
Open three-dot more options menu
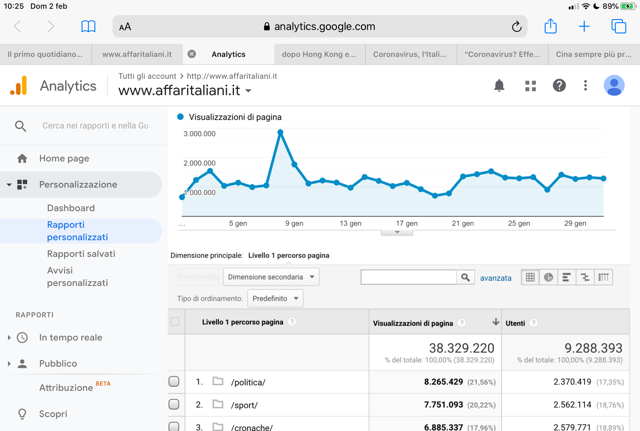click(585, 85)
